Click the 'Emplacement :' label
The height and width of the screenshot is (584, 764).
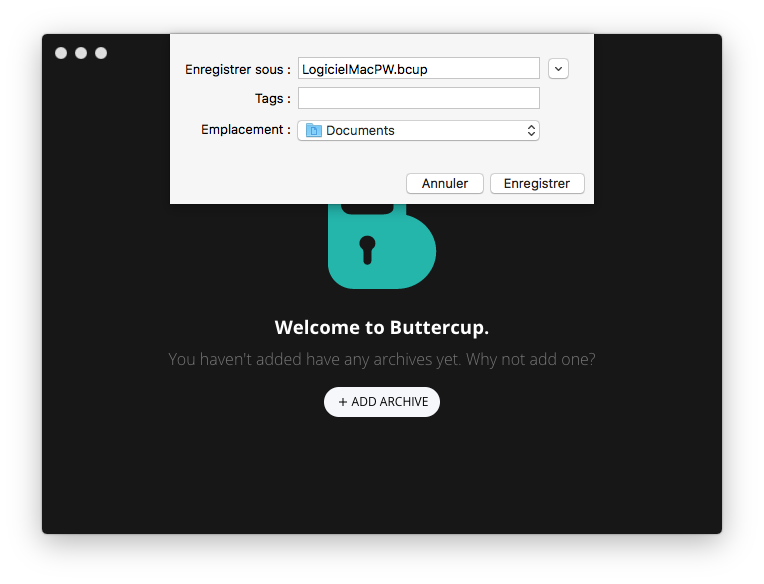point(246,130)
